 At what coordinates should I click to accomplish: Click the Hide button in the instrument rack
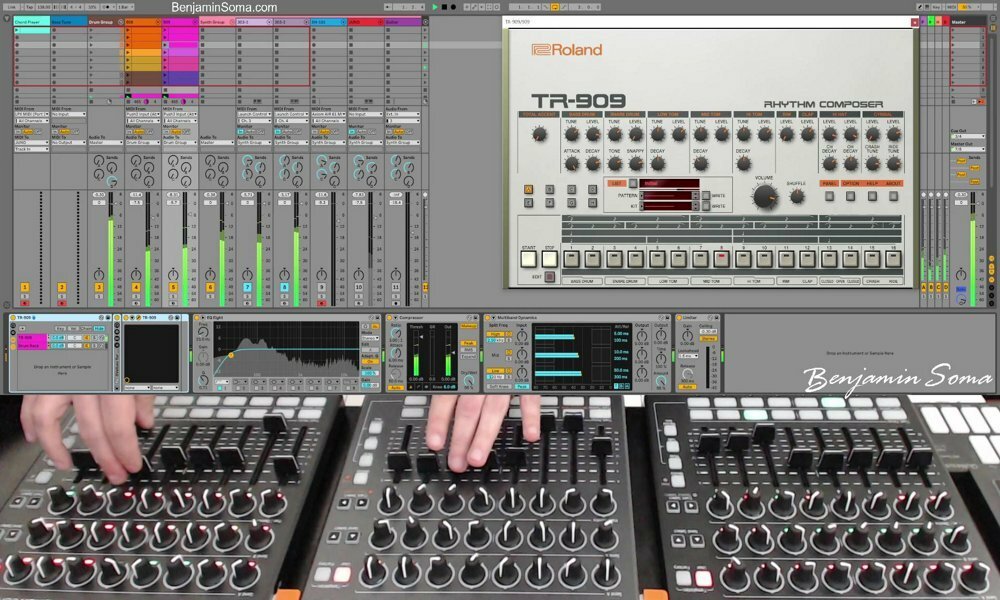pyautogui.click(x=99, y=328)
